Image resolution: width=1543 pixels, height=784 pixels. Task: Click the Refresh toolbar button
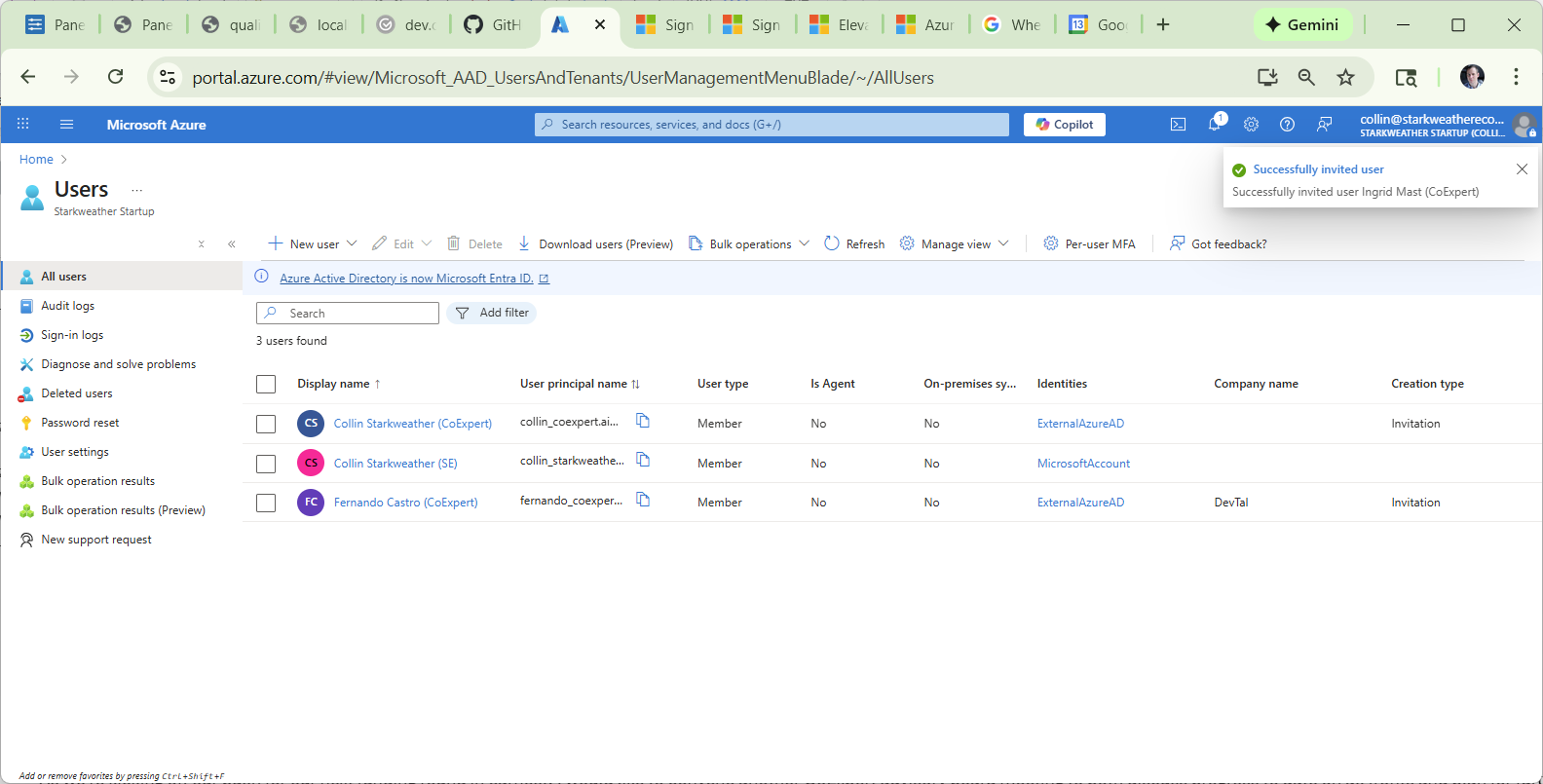(854, 243)
